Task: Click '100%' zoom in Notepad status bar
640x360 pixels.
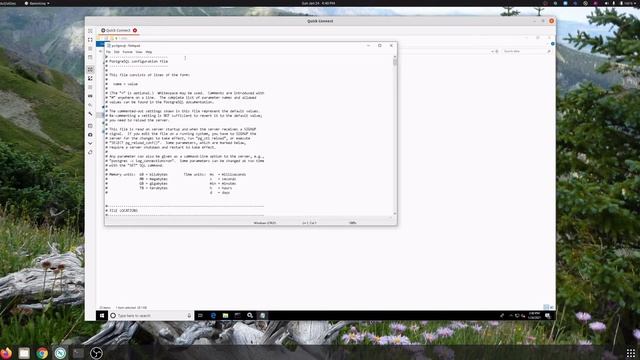Action: (353, 223)
